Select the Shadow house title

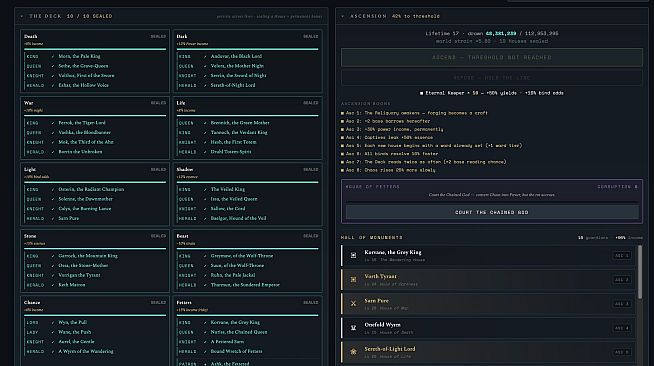[185, 169]
